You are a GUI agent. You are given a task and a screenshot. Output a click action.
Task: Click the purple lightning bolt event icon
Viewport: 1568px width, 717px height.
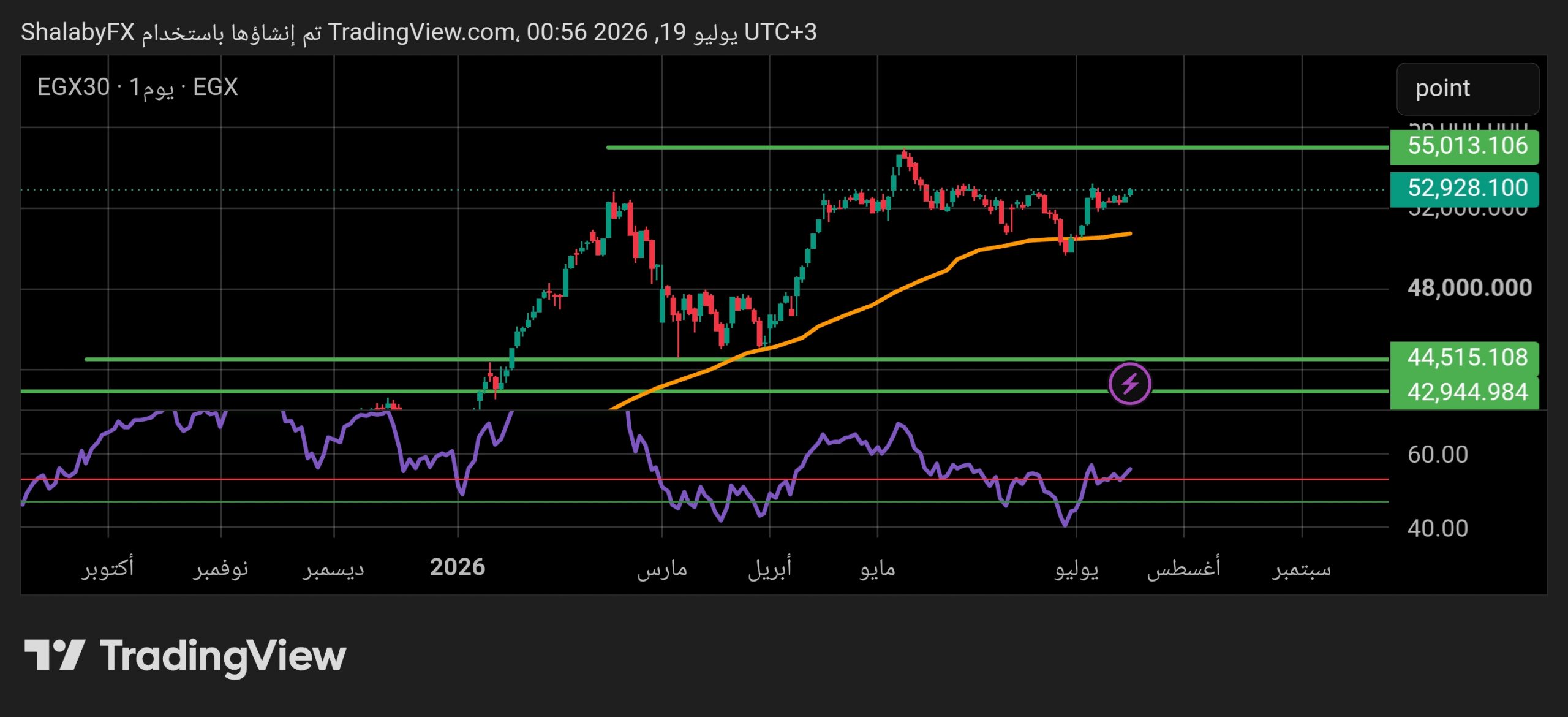[1129, 384]
